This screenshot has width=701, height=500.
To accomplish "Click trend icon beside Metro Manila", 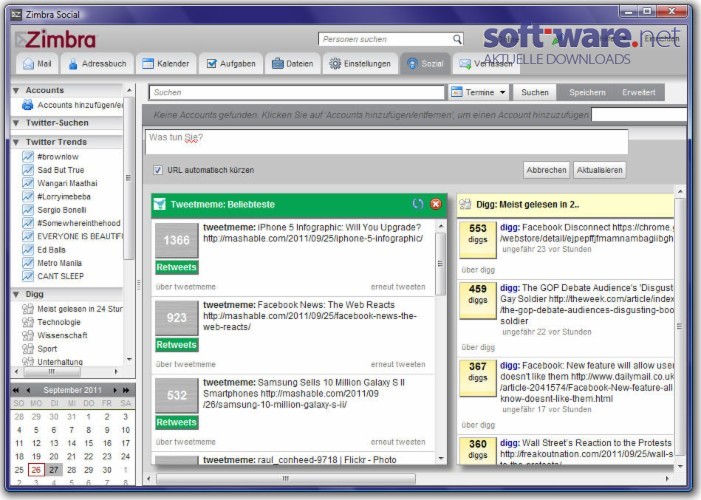I will tap(28, 263).
